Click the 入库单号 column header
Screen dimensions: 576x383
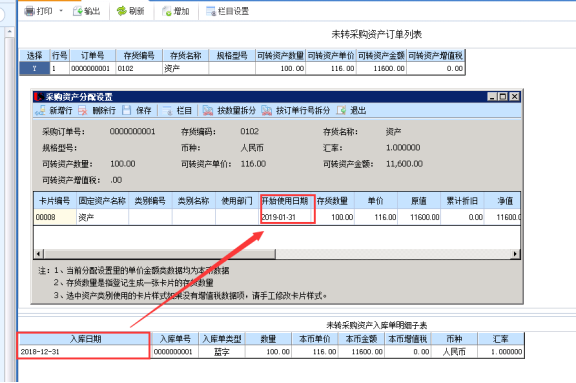point(174,339)
